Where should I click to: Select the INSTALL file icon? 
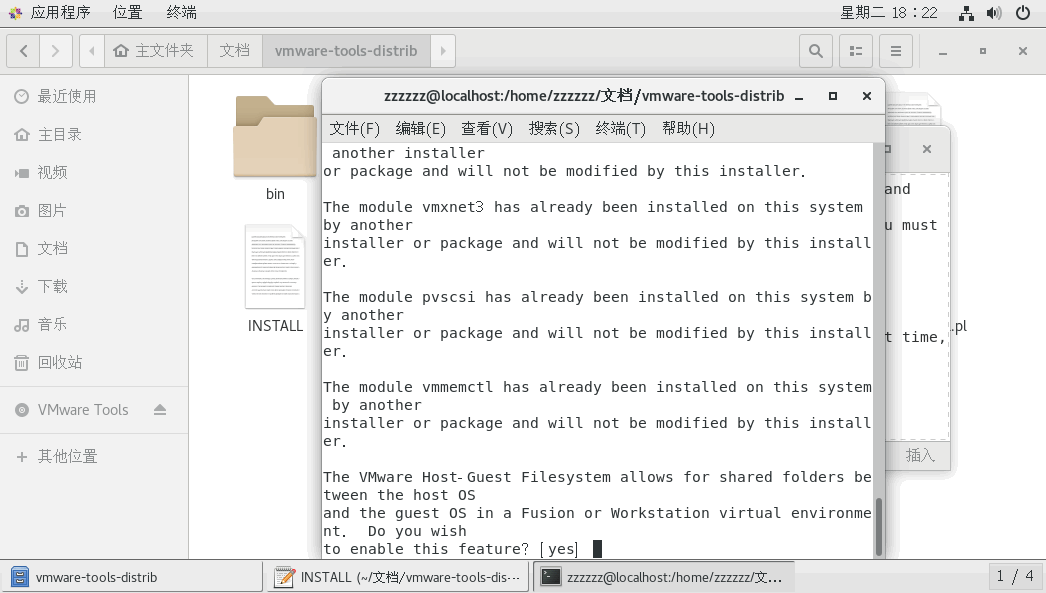[275, 267]
